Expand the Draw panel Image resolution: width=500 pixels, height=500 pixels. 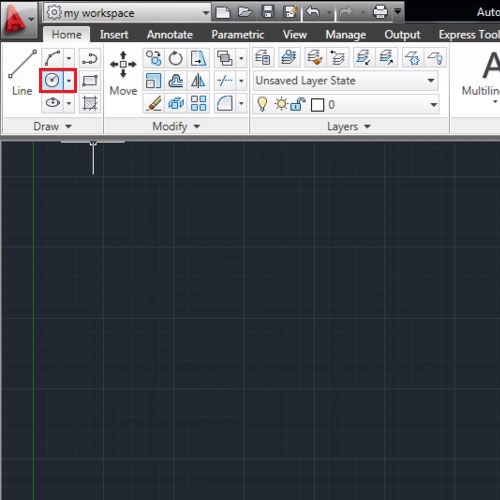(52, 126)
